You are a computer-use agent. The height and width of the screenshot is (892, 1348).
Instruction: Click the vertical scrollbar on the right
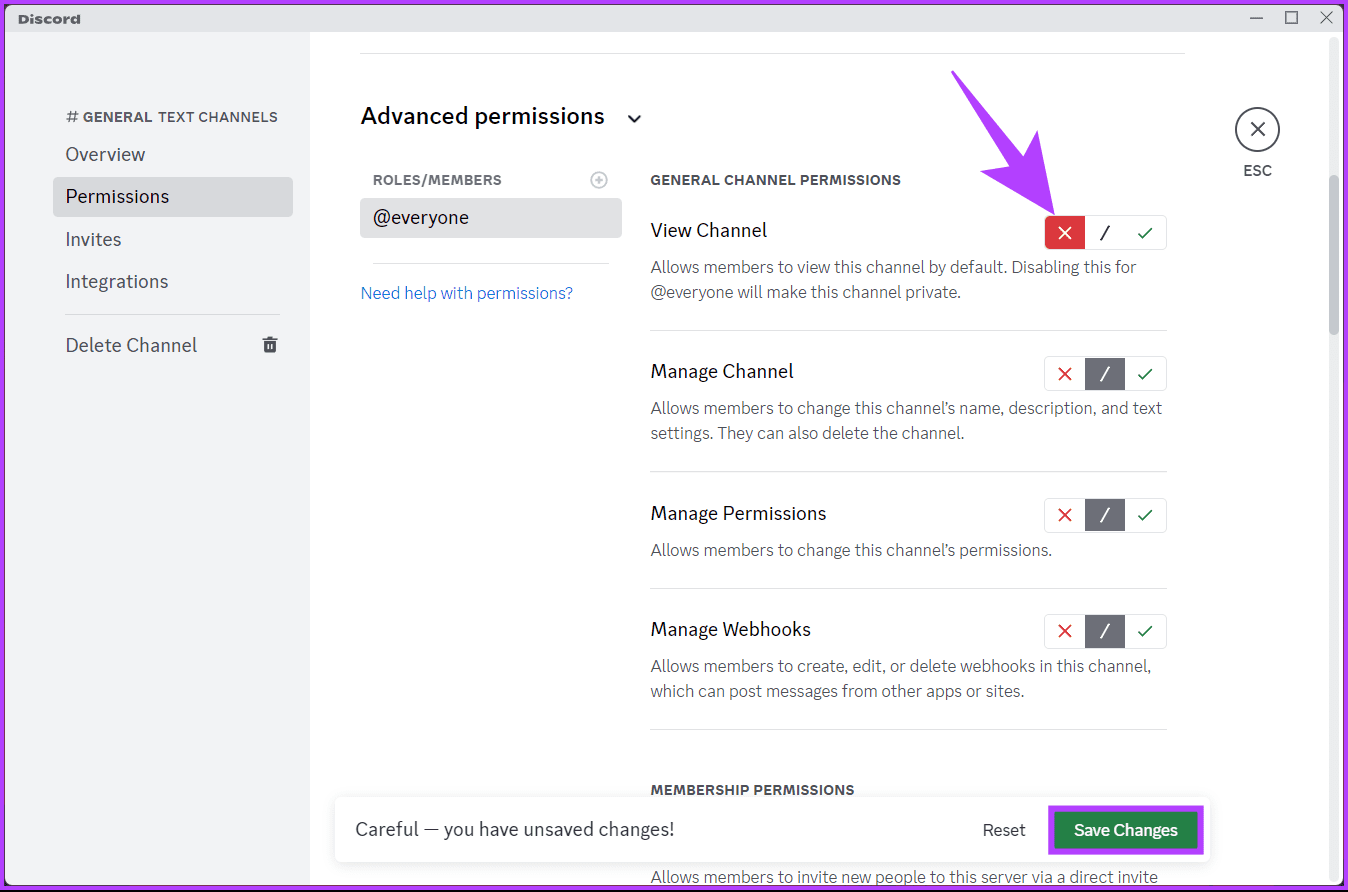point(1333,255)
